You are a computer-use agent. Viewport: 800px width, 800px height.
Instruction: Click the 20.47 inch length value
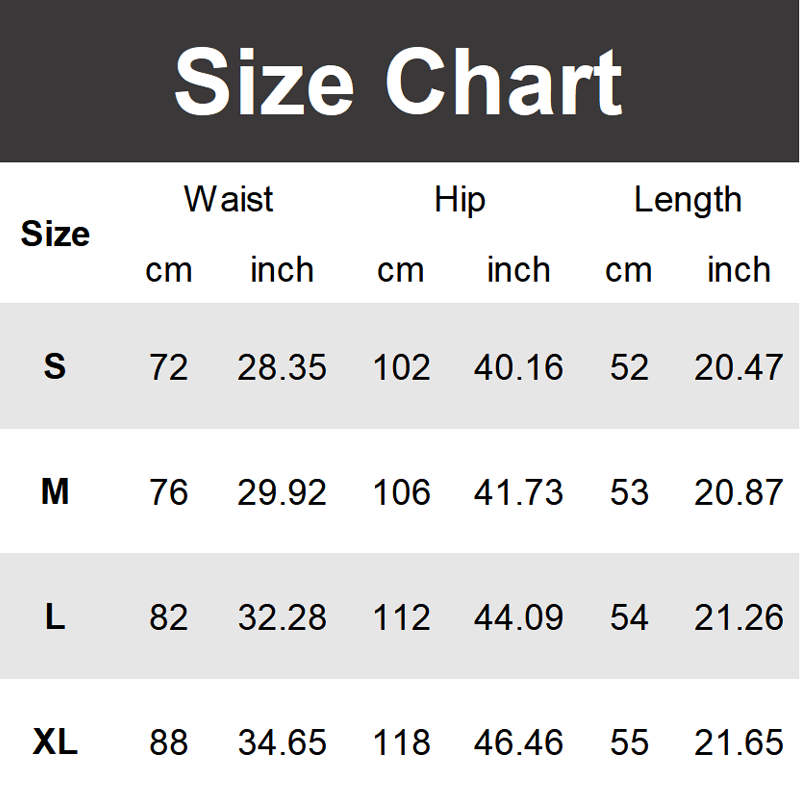click(738, 367)
